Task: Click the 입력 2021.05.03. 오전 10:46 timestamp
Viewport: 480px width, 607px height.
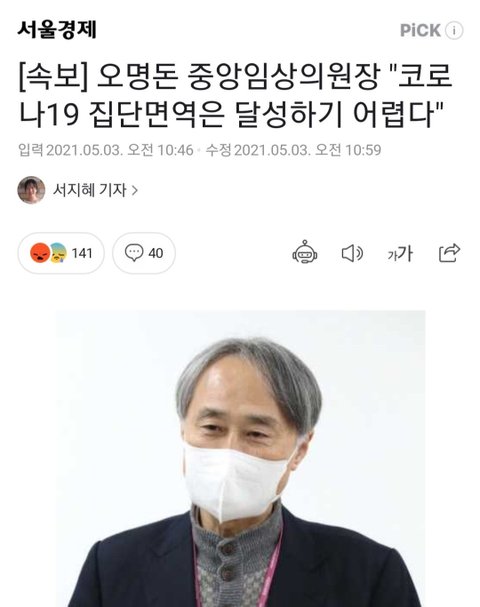Action: pos(106,150)
